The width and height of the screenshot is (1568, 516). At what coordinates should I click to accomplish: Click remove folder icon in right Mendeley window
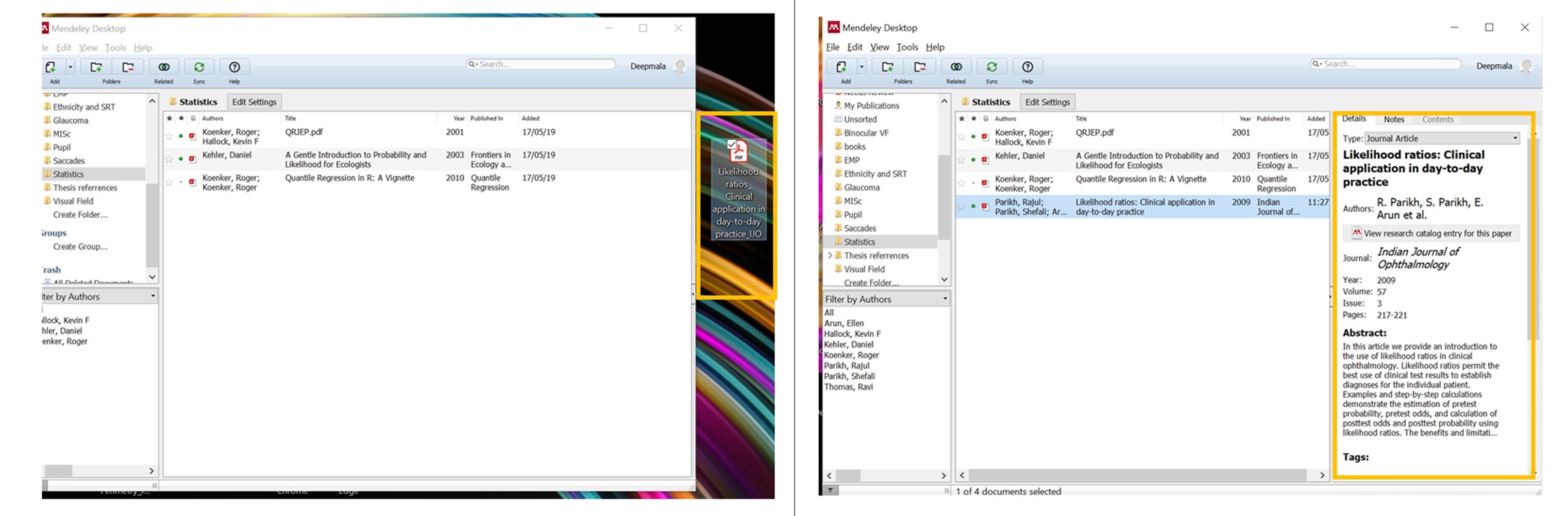920,67
